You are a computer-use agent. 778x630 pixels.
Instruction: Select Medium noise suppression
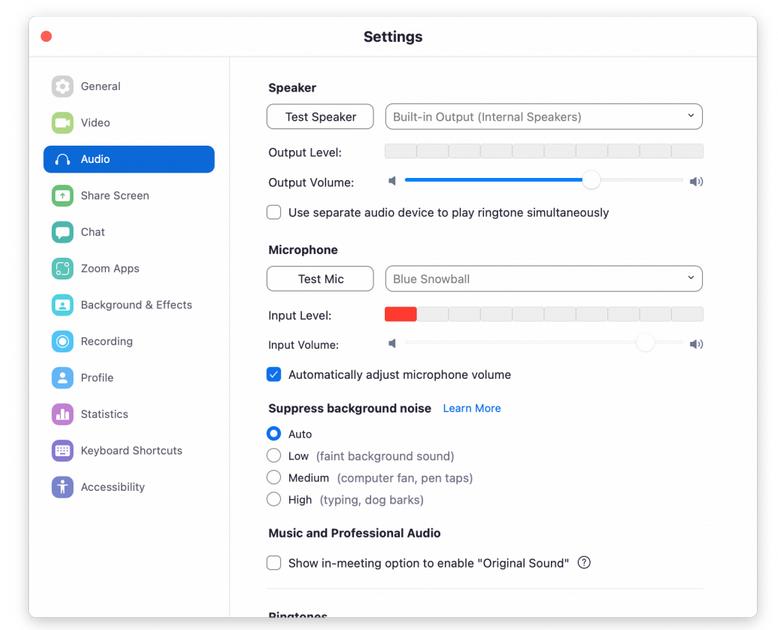click(274, 477)
